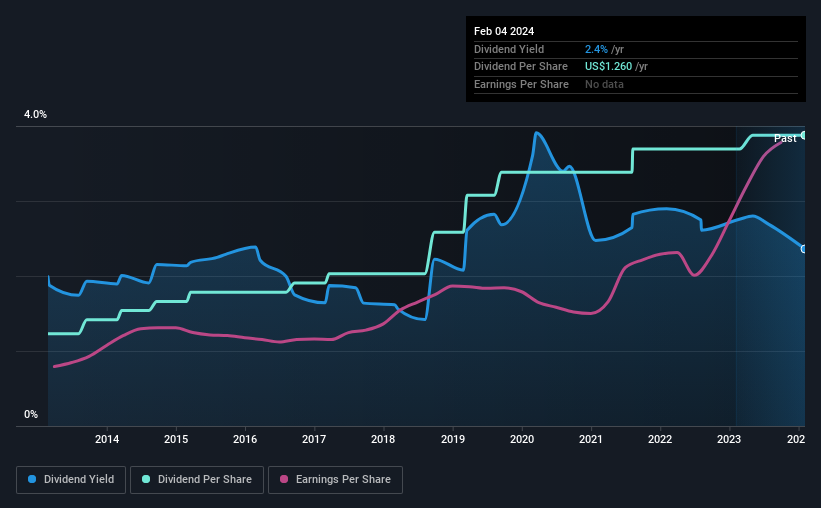
Task: Click the 'No data' earnings value
Action: click(x=604, y=84)
